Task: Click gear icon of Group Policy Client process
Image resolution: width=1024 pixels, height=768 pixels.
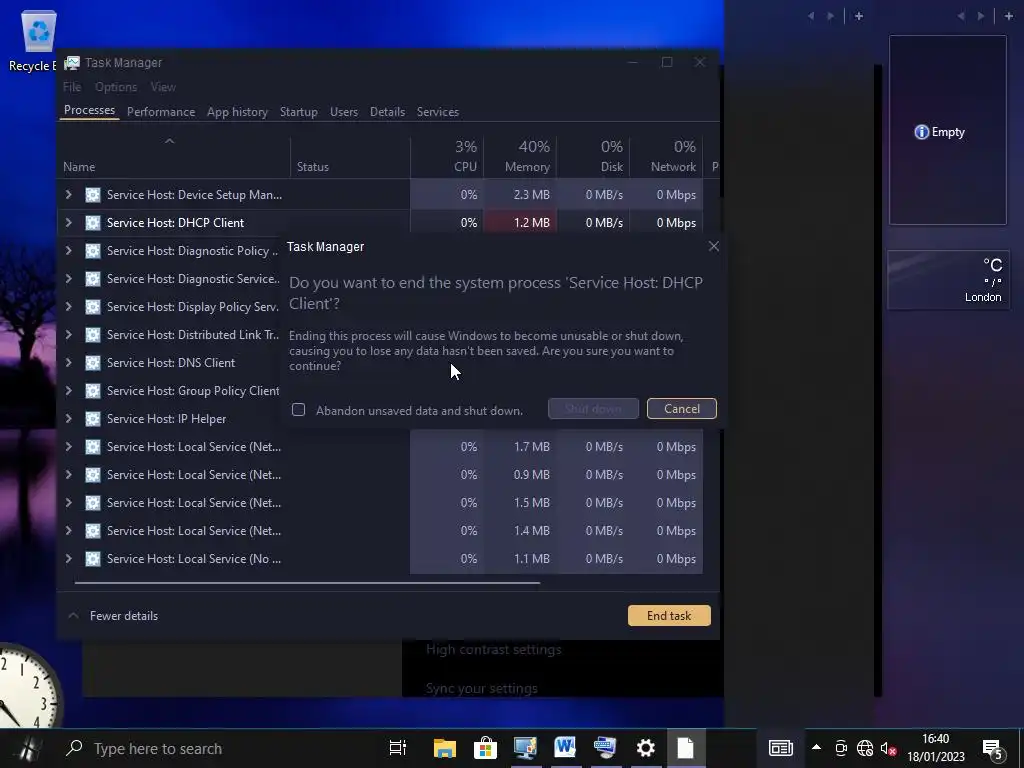Action: [93, 391]
